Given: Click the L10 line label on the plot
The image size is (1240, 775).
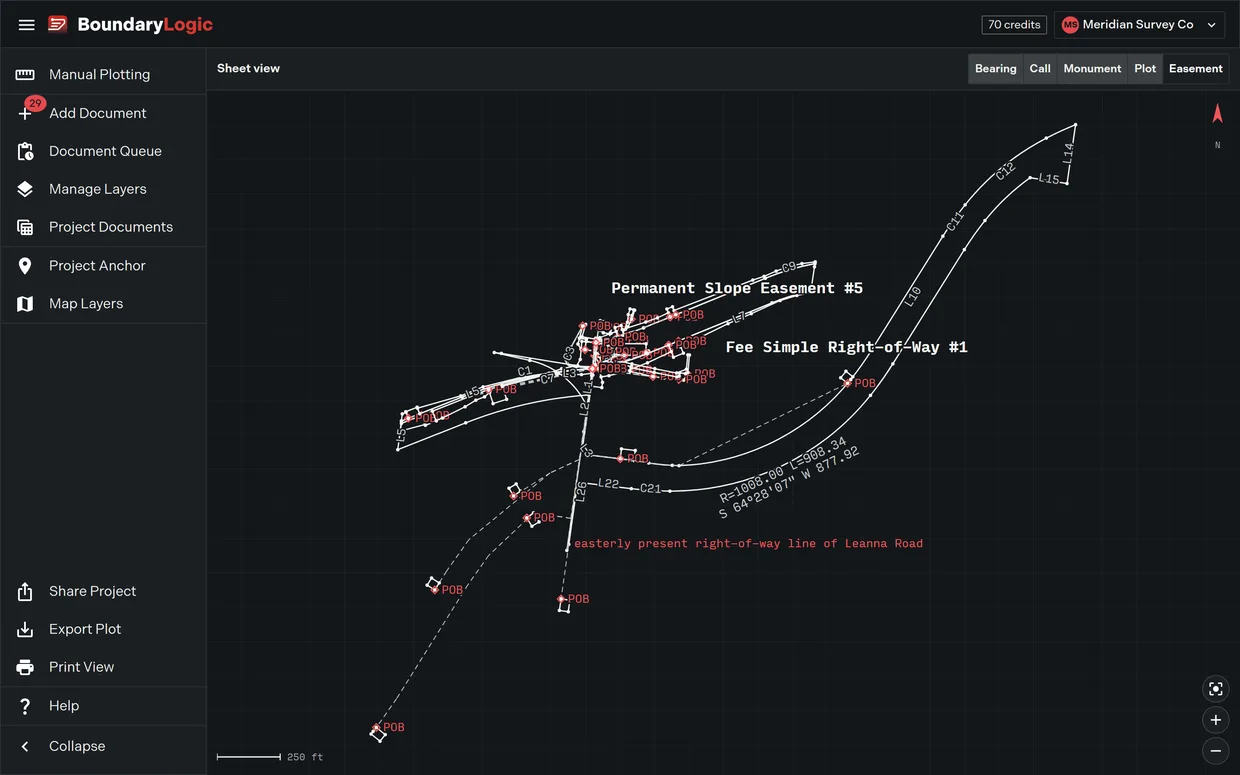Looking at the screenshot, I should [912, 296].
